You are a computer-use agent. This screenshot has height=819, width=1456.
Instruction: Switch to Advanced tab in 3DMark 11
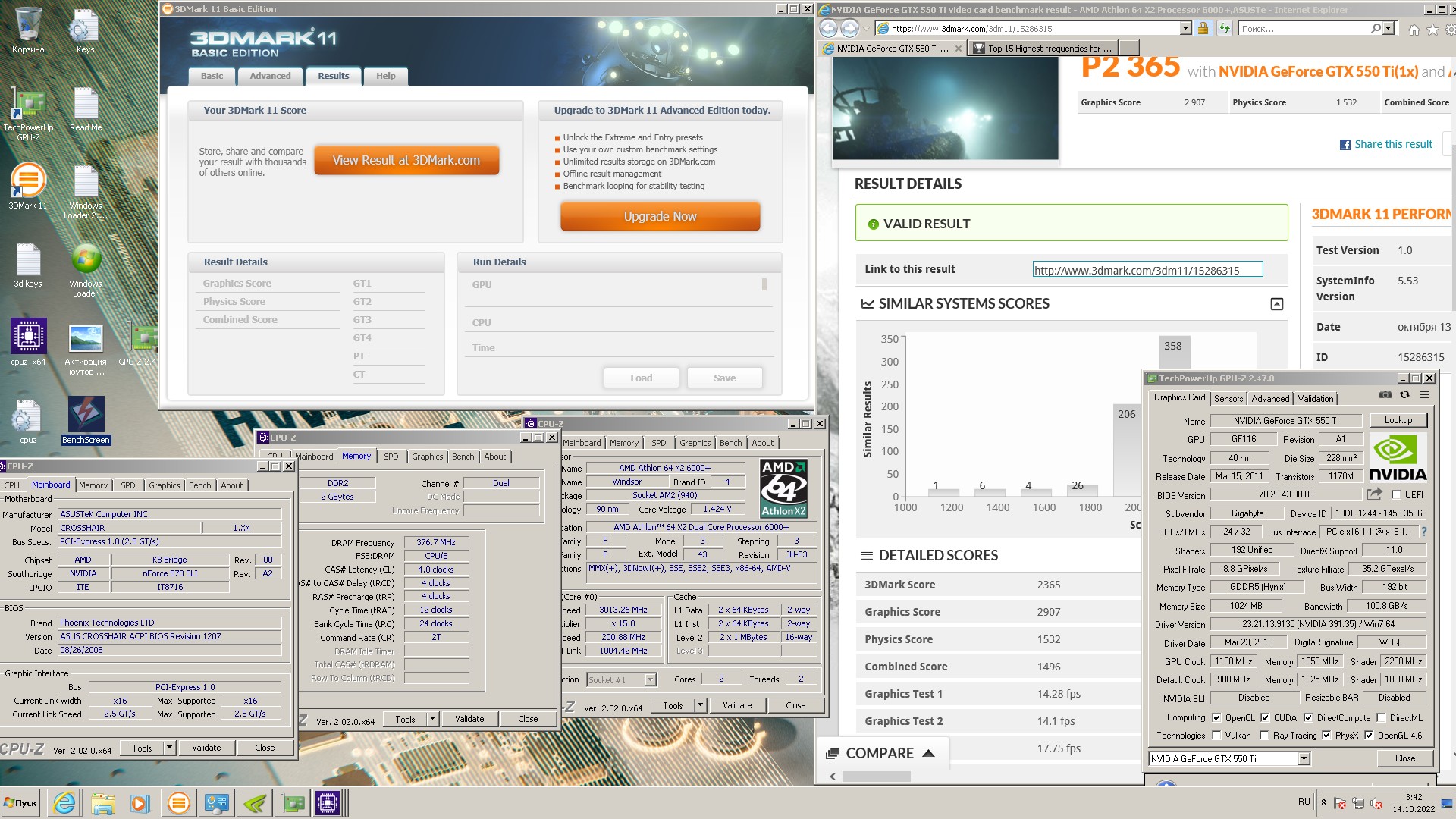(x=270, y=76)
